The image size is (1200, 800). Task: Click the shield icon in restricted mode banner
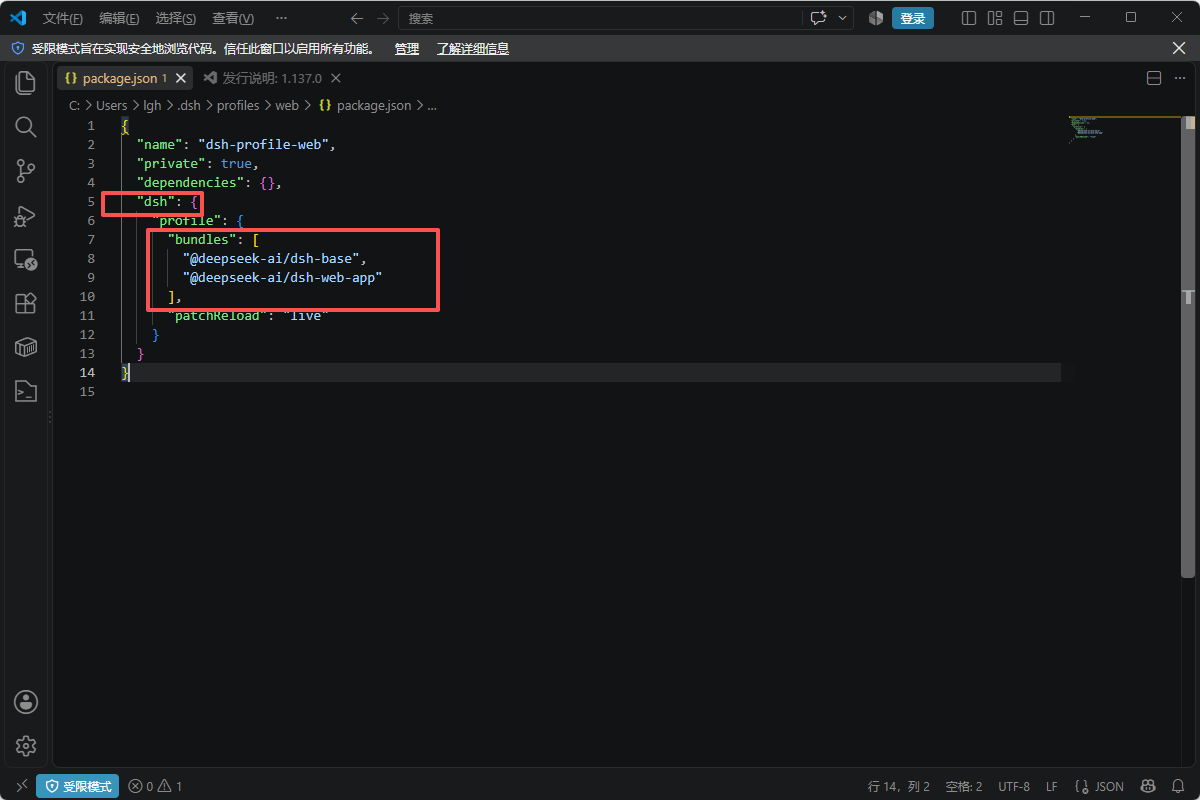point(17,48)
